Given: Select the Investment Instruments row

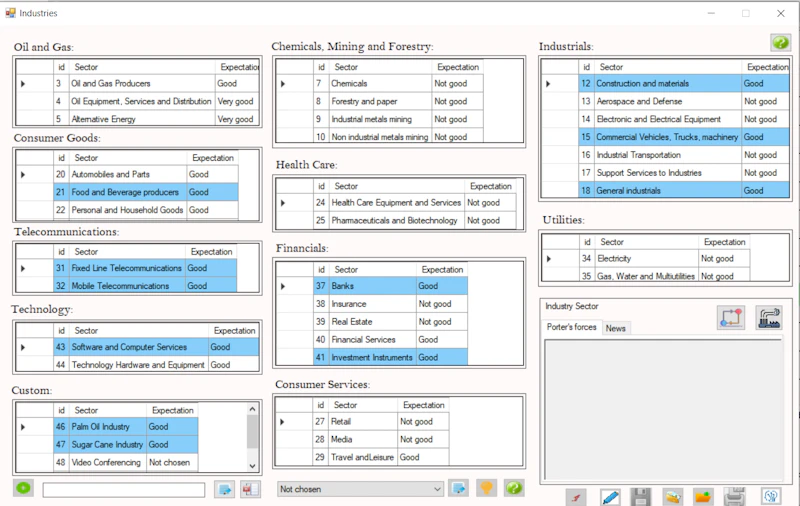Looking at the screenshot, I should pos(372,358).
